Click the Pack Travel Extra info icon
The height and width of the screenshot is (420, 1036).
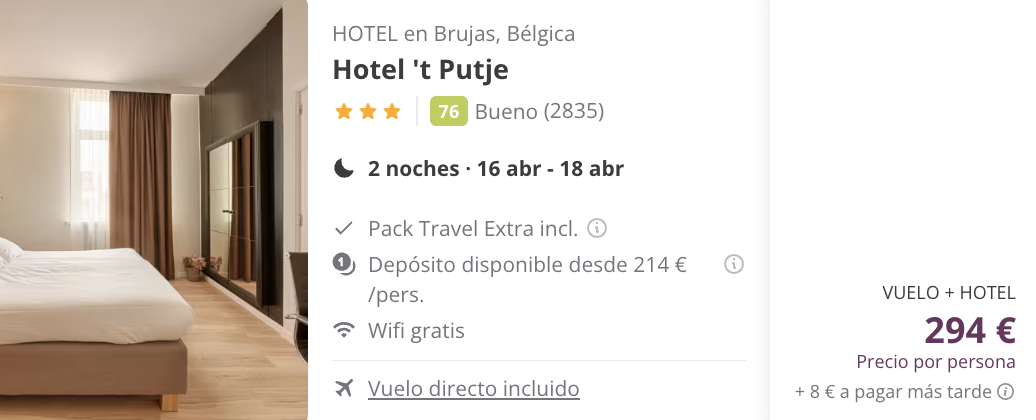(x=597, y=228)
